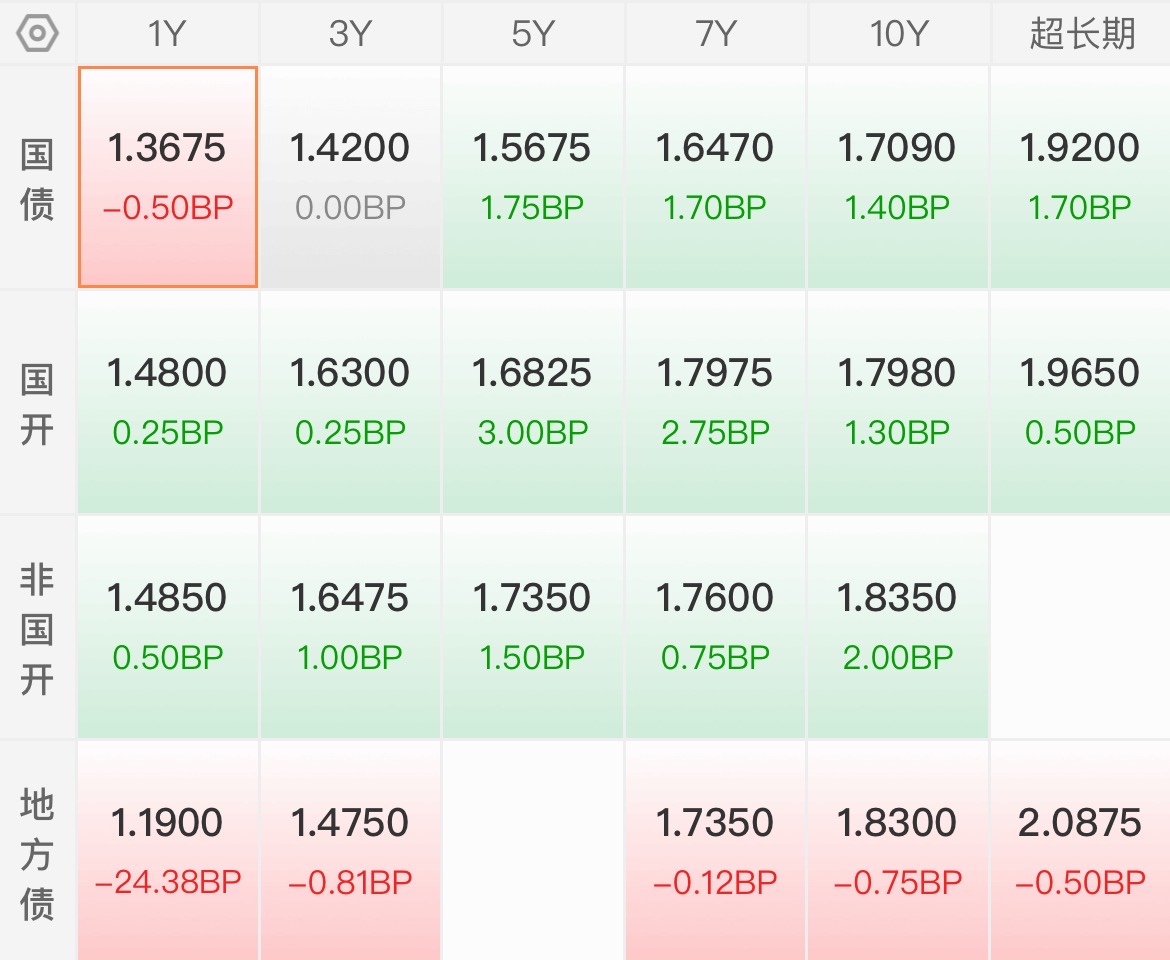Select the 地方债 row label
Viewport: 1170px width, 960px height.
coord(37,853)
